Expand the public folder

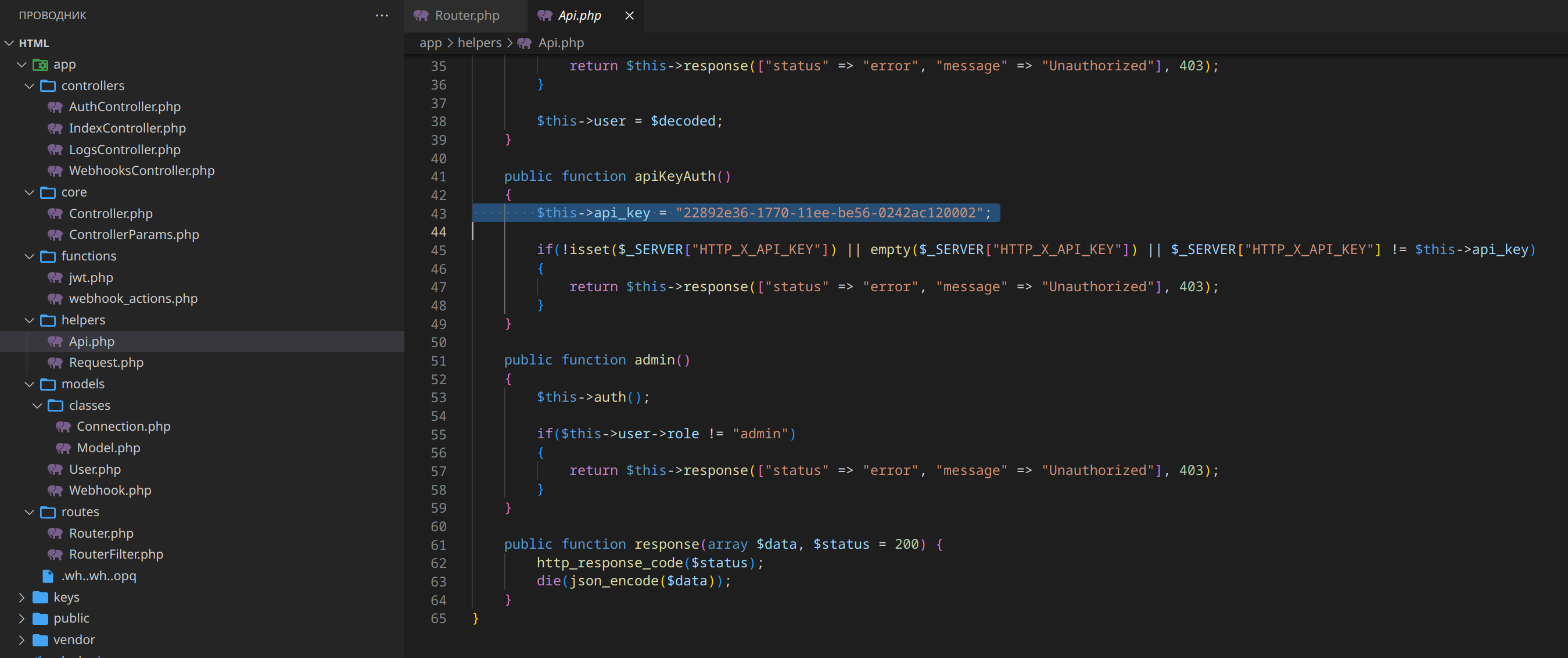click(22, 618)
